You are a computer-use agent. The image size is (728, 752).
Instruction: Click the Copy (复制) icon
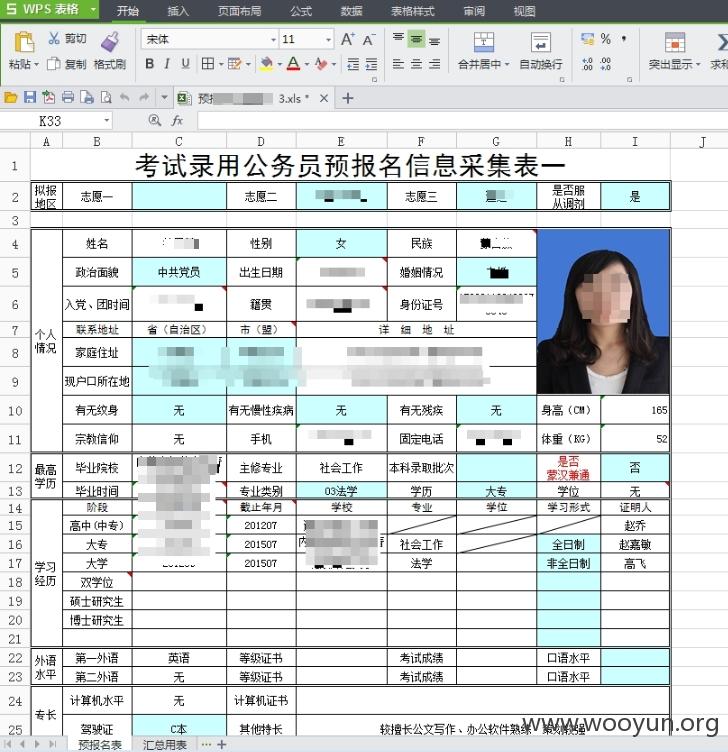point(54,63)
